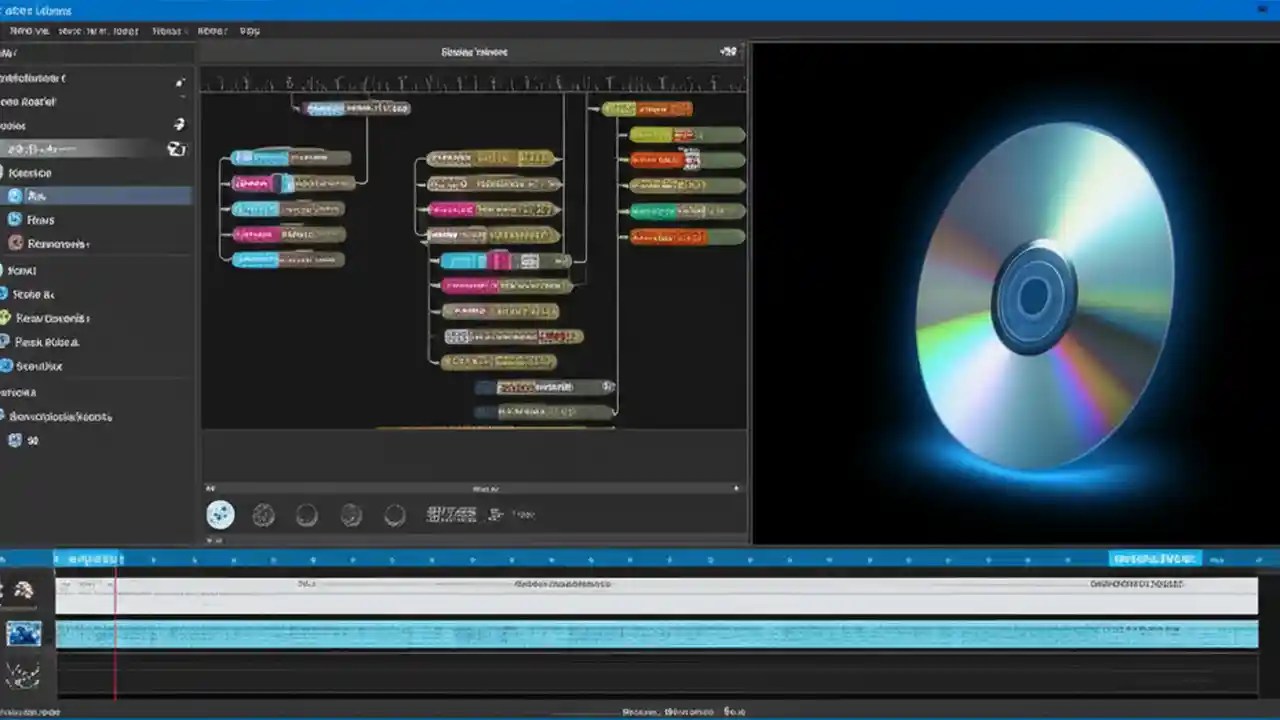Open the Help menu at the far right of the menu bar

248,31
